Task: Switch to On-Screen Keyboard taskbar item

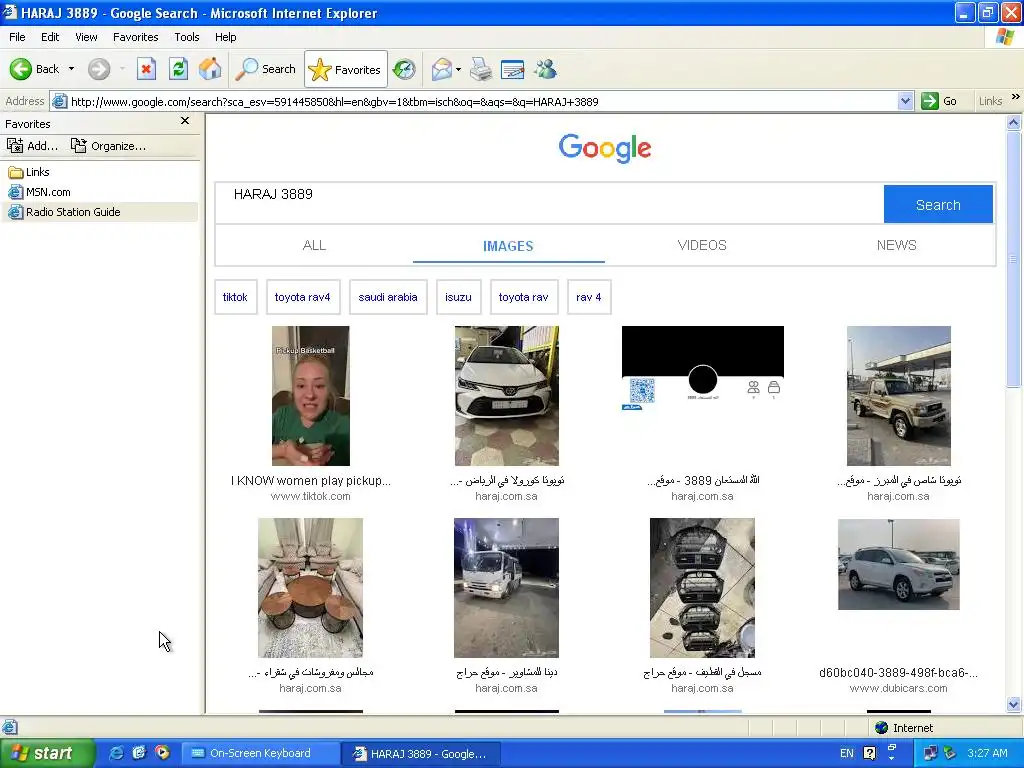Action: [260, 753]
